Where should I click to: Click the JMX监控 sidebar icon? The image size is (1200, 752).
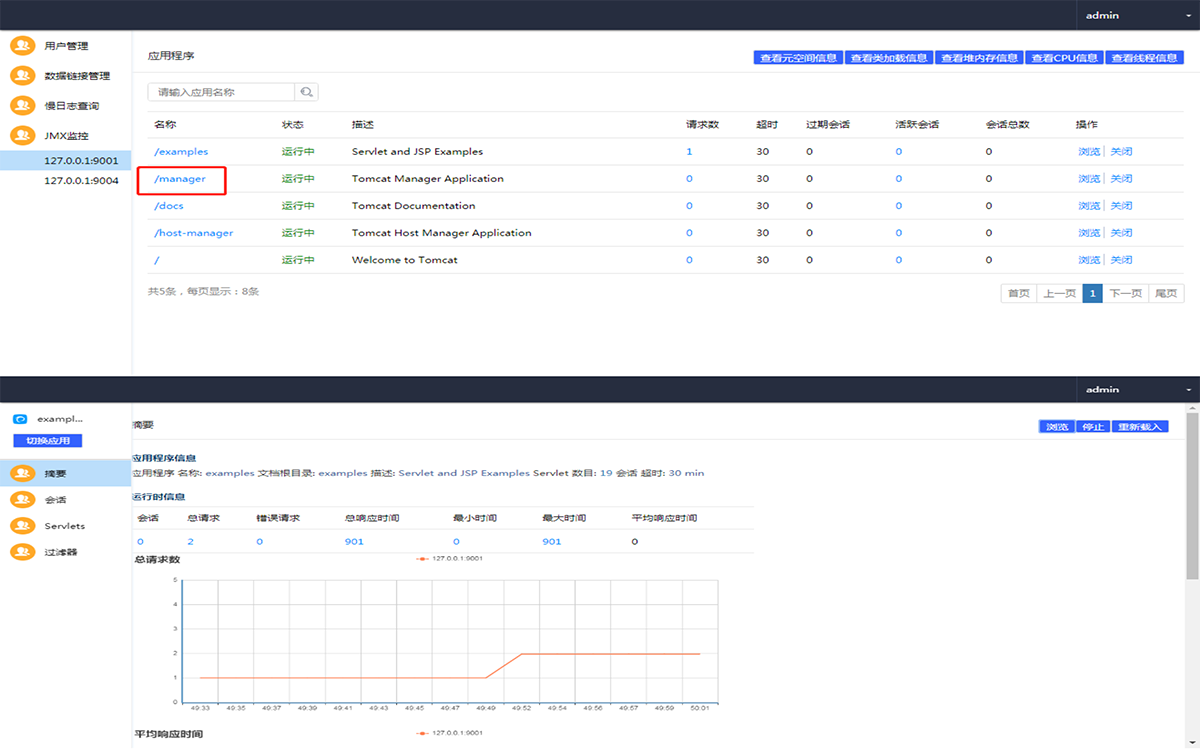[x=22, y=135]
